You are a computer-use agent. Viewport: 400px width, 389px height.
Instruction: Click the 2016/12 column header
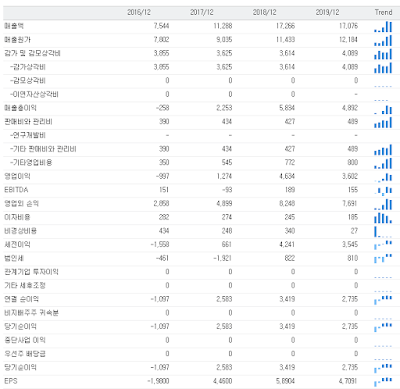139,13
